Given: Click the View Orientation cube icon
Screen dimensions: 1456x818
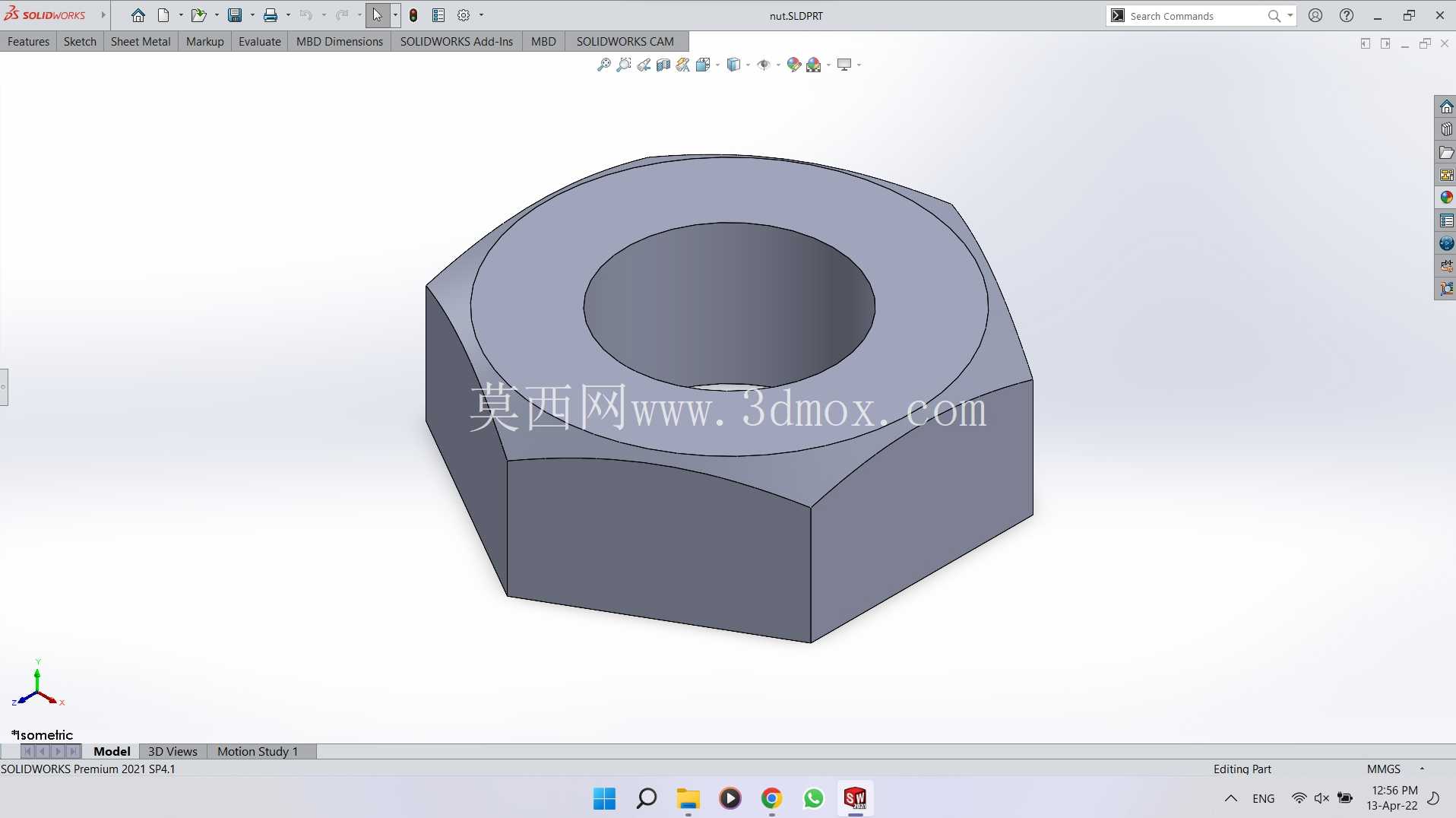Looking at the screenshot, I should (703, 65).
